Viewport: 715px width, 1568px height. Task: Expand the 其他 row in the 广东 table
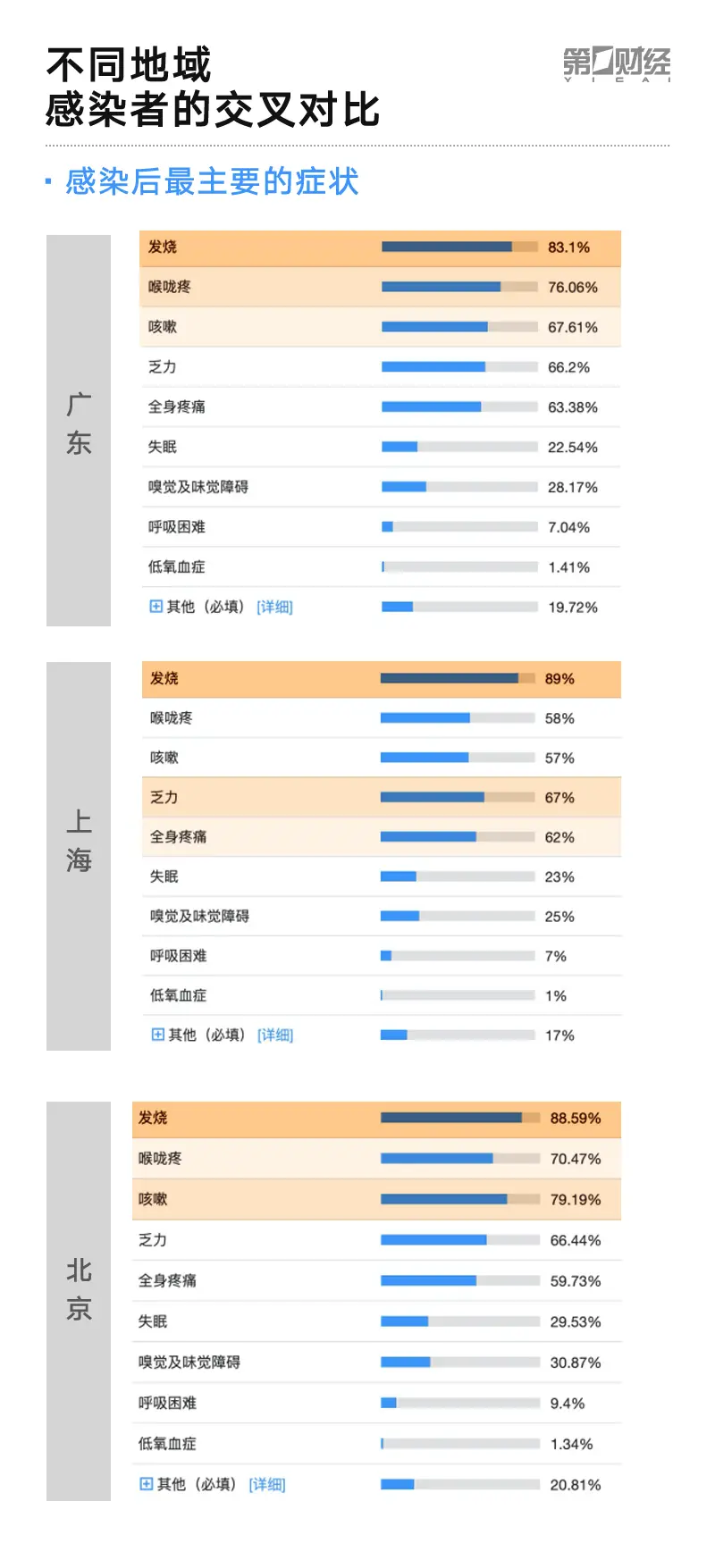(156, 607)
